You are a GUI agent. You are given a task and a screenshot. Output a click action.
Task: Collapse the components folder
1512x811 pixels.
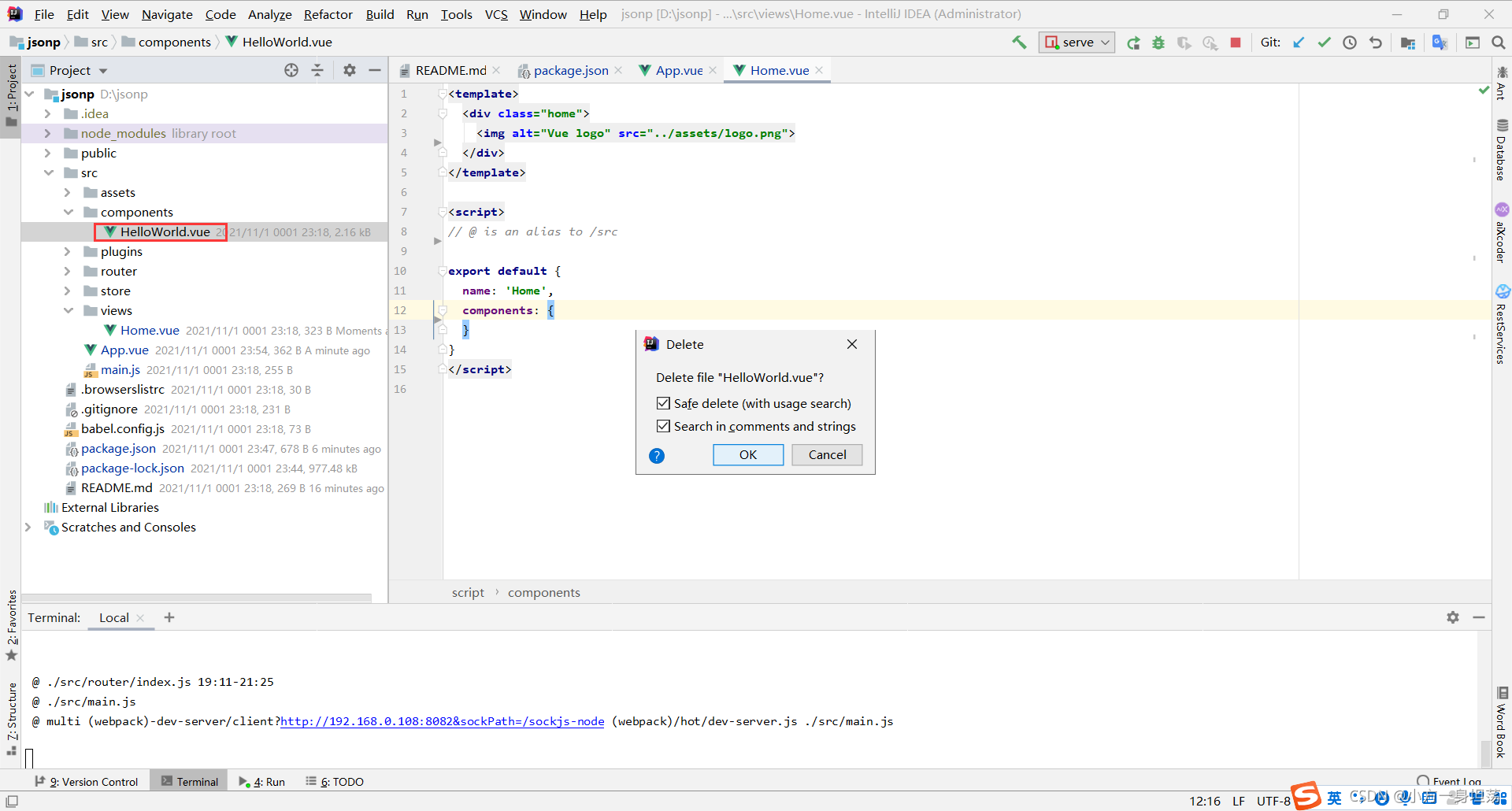[x=68, y=212]
